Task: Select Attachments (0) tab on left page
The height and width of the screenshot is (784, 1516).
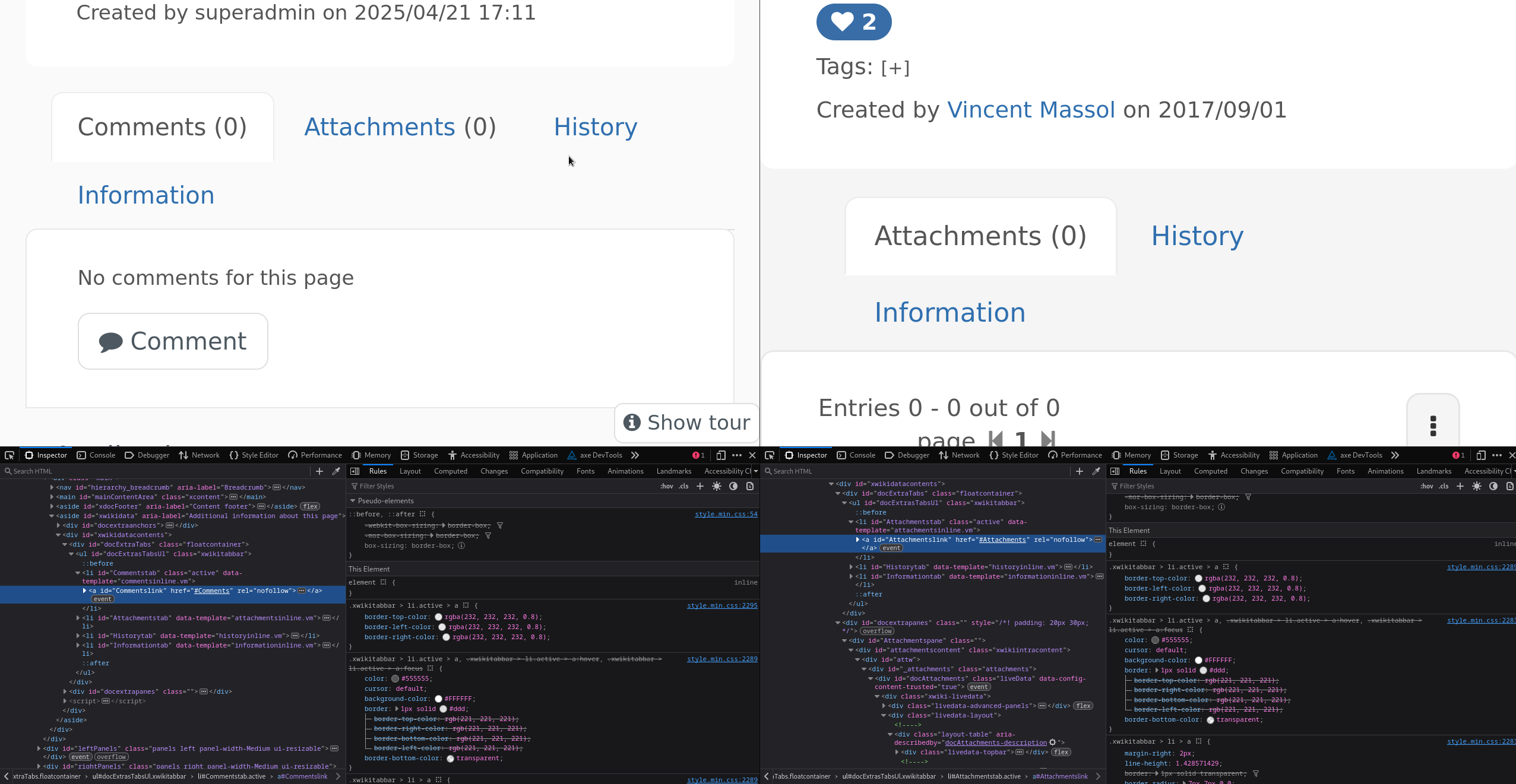Action: pyautogui.click(x=400, y=127)
